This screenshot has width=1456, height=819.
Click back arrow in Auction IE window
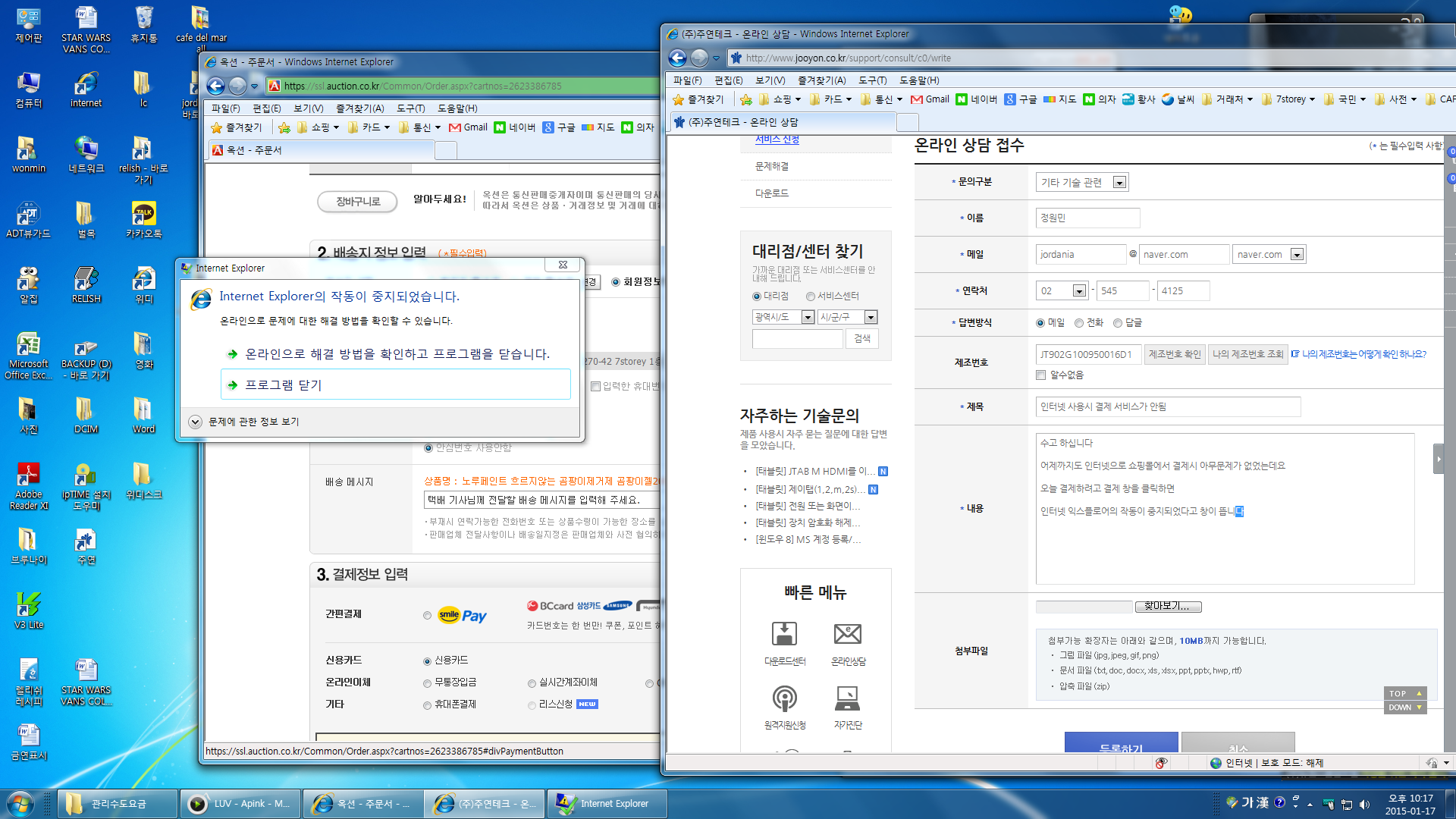point(216,86)
